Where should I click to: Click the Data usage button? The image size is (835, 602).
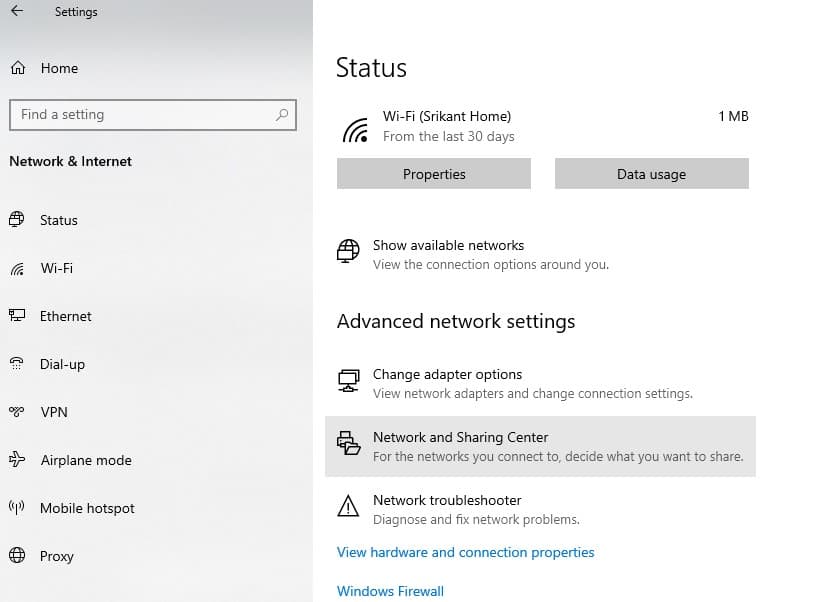tap(652, 174)
